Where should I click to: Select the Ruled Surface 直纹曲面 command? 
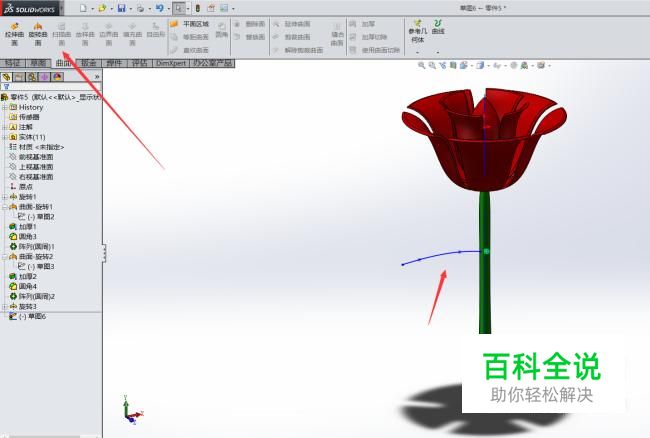point(189,50)
